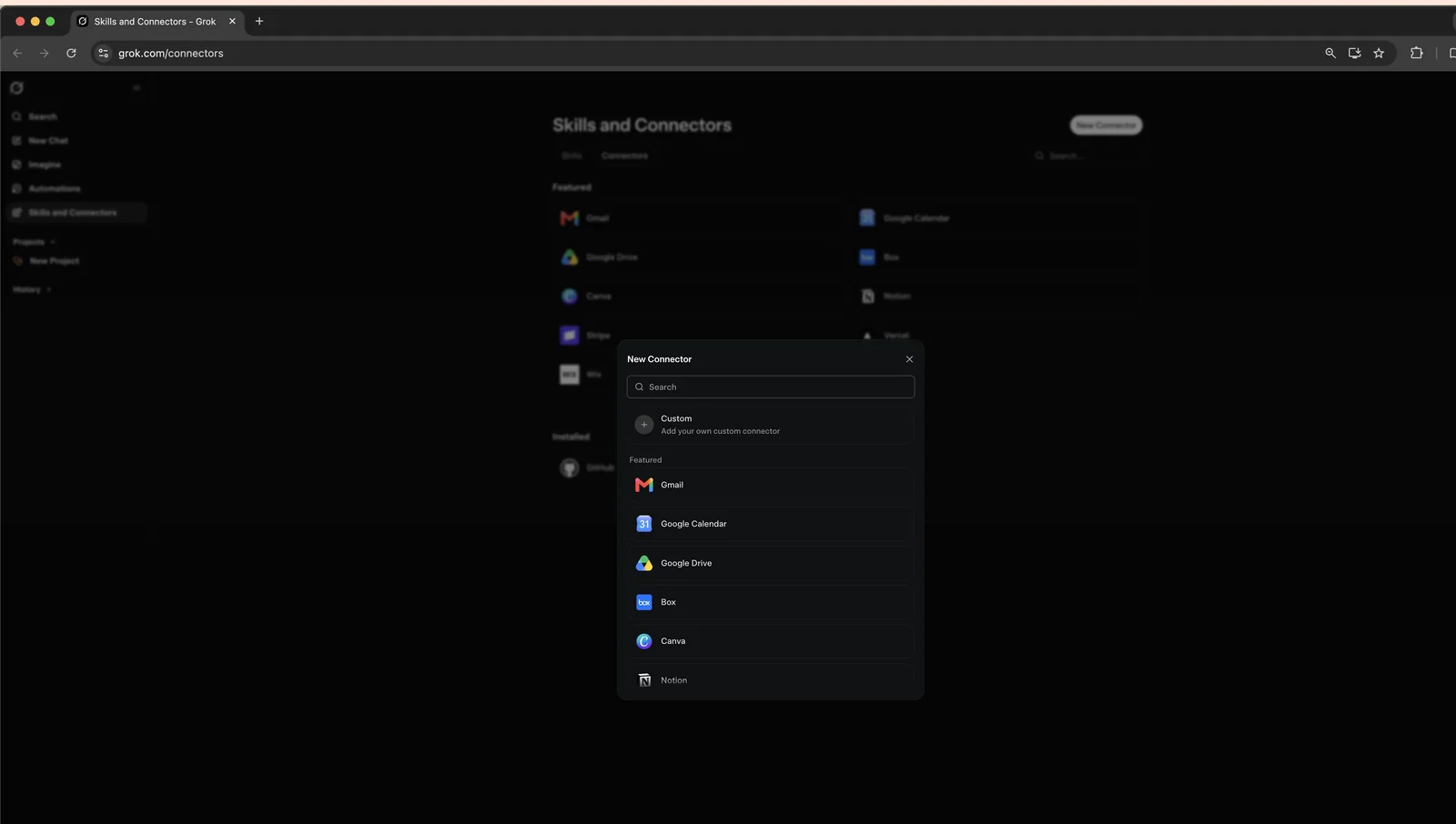
Task: Click the install app icon in address bar
Action: [x=1354, y=53]
